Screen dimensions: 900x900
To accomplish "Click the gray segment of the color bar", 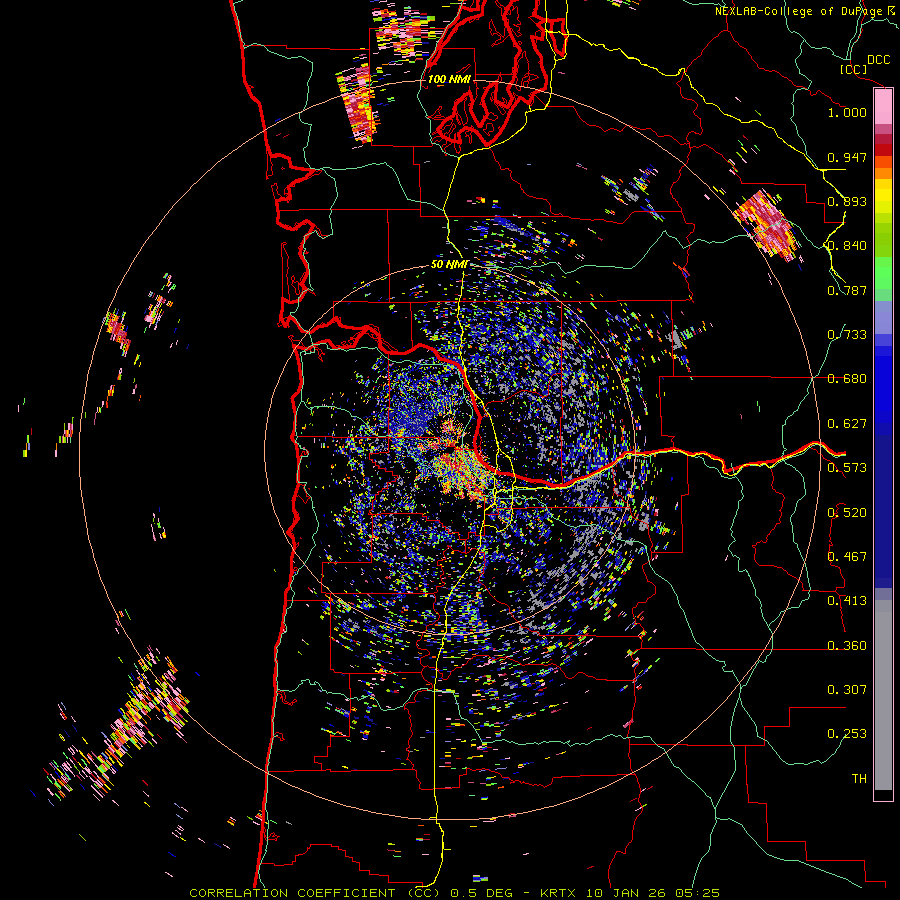I will click(x=883, y=695).
